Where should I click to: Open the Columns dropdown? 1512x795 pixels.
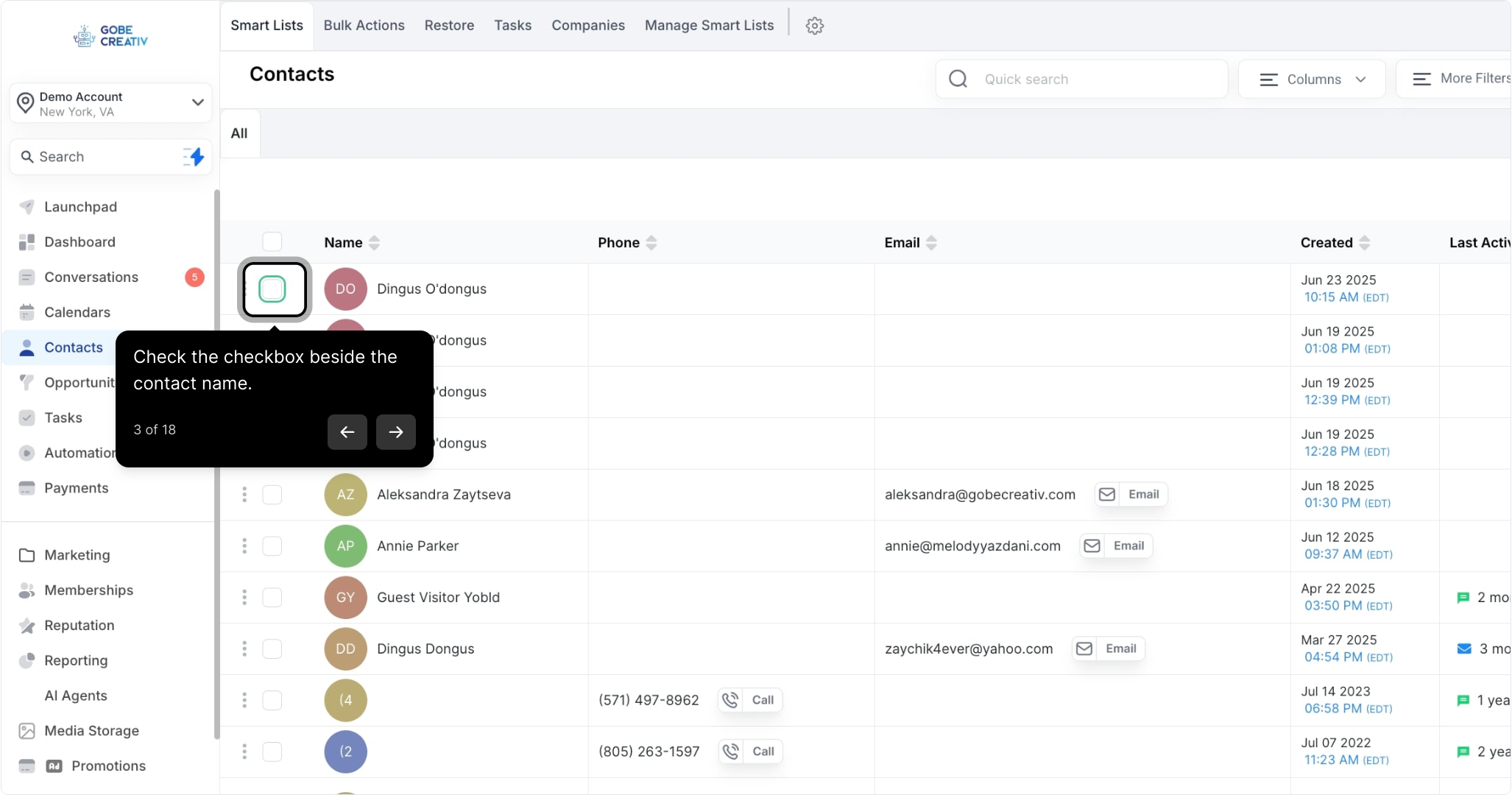[x=1313, y=79]
